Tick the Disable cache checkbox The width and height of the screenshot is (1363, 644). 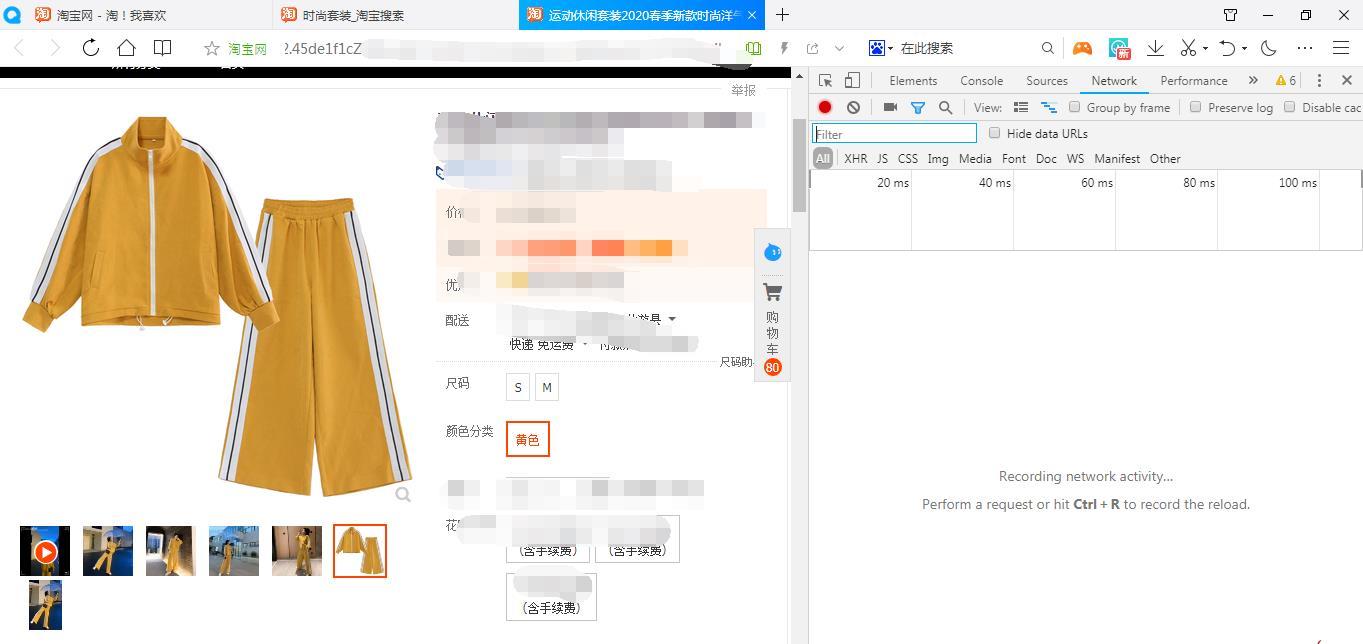[x=1289, y=107]
